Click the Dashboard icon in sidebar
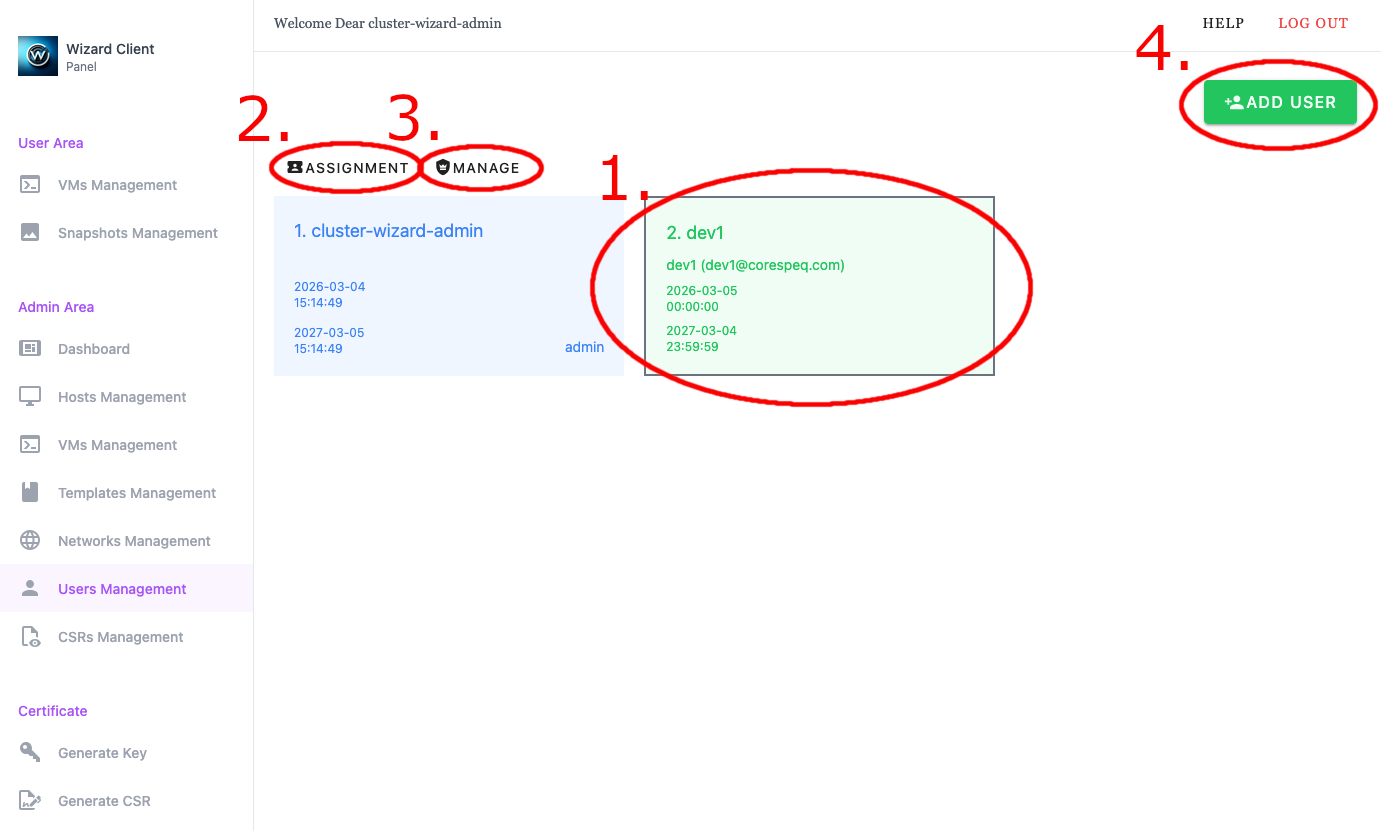The image size is (1381, 831). pyautogui.click(x=30, y=349)
